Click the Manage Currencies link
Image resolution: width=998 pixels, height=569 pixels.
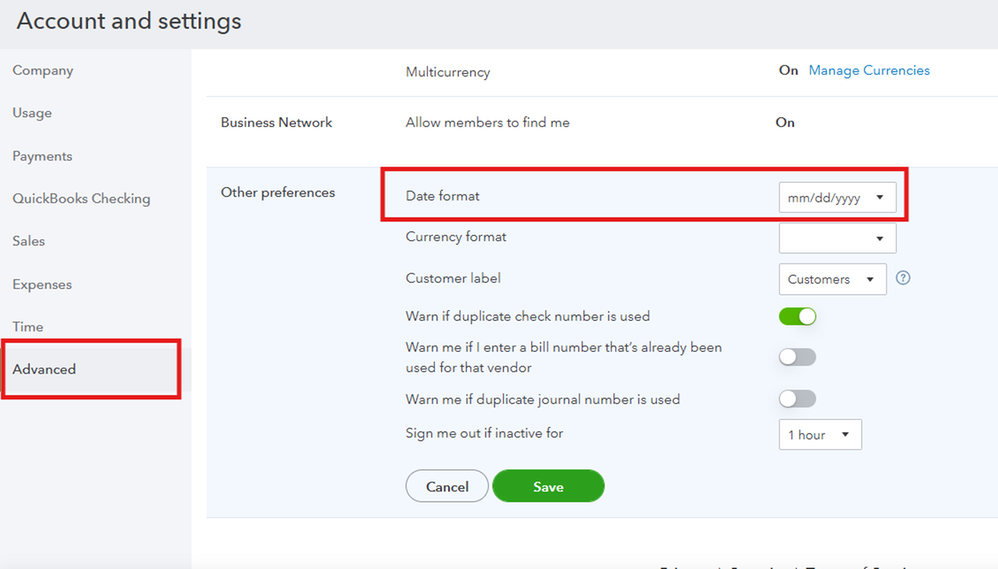pos(869,71)
